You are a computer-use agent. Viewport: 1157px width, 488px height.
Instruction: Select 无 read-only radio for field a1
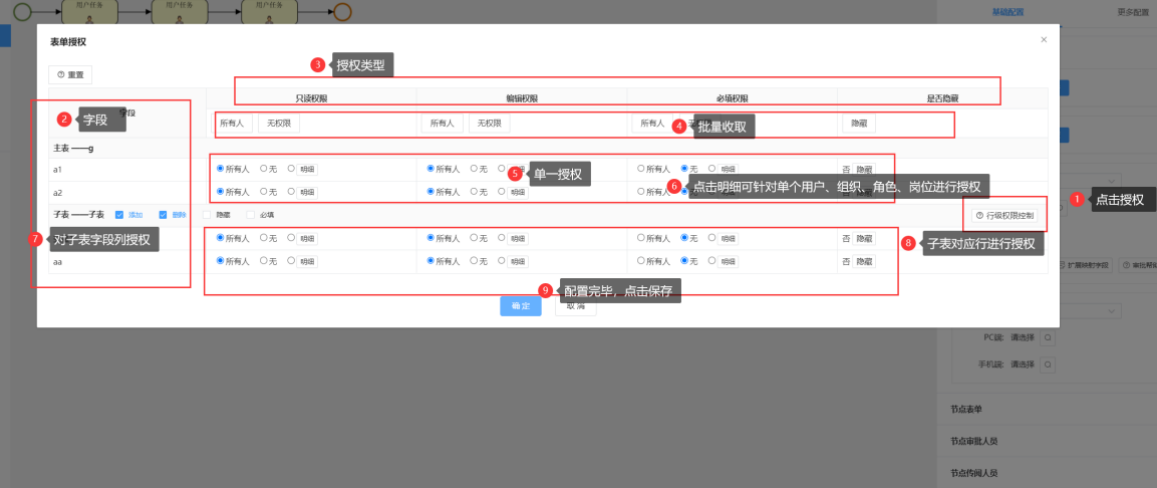pyautogui.click(x=264, y=169)
